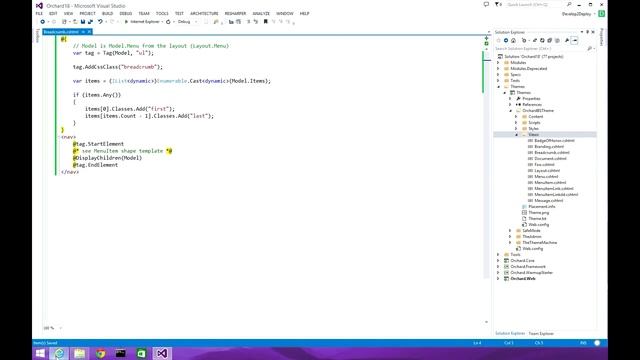The width and height of the screenshot is (640, 360).
Task: Click the browser Refresh icon in the toolbar
Action: (x=168, y=22)
